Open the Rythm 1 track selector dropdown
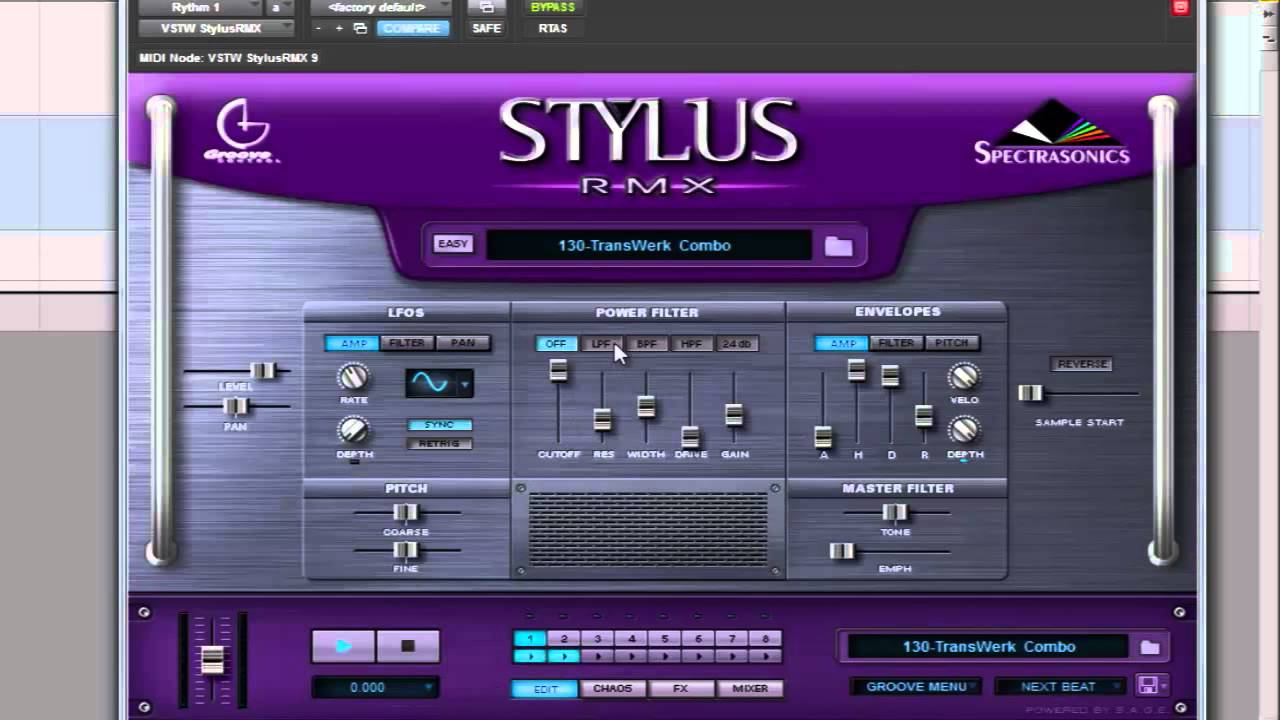Screen dimensions: 1280x720 pos(200,7)
